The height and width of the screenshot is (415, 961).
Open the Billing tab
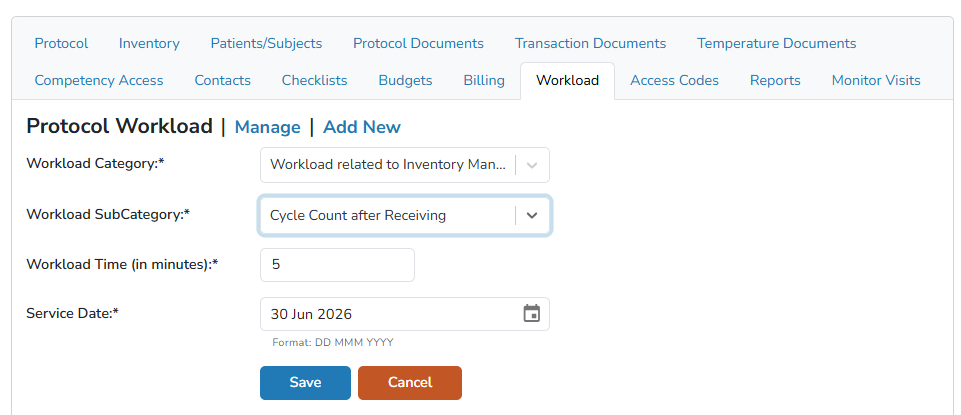point(484,80)
